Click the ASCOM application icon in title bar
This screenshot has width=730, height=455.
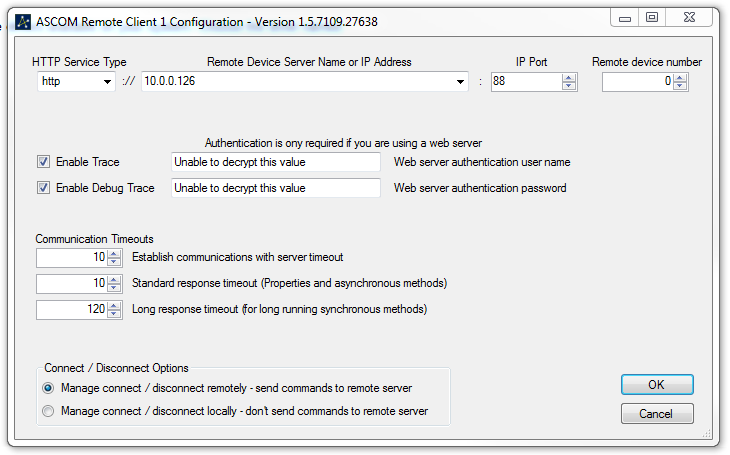[23, 22]
